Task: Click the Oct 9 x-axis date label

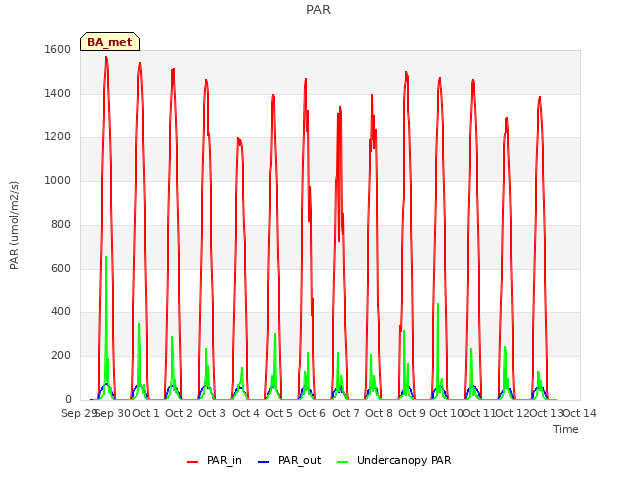Action: [412, 413]
